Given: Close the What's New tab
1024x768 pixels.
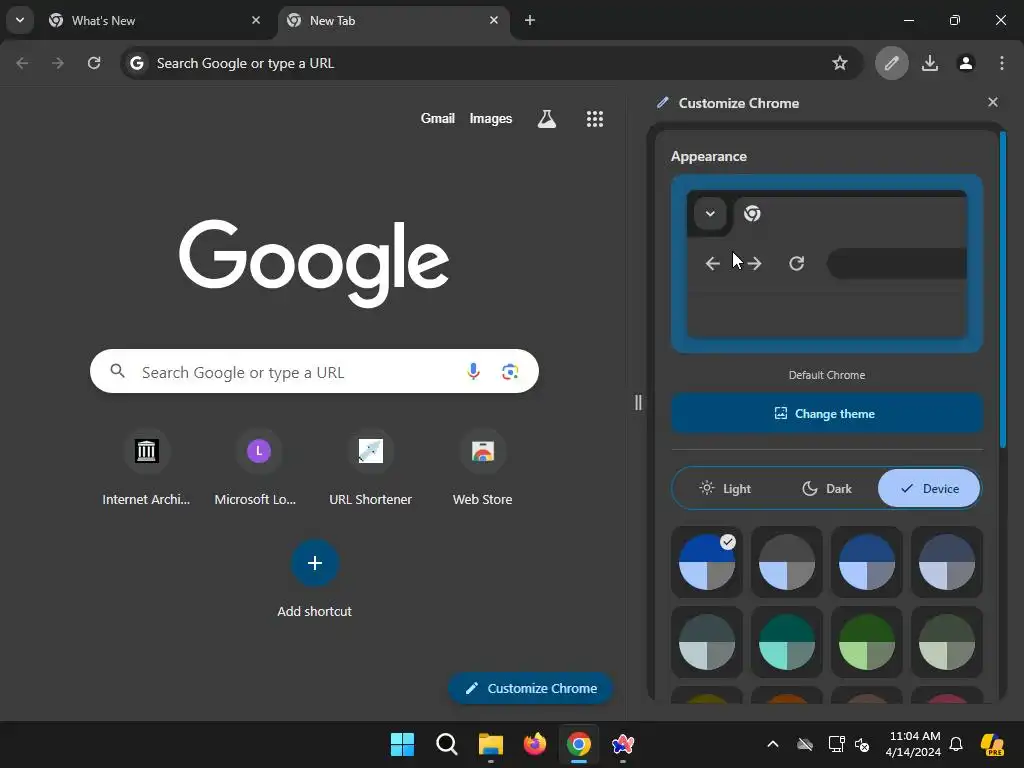Looking at the screenshot, I should coord(256,20).
